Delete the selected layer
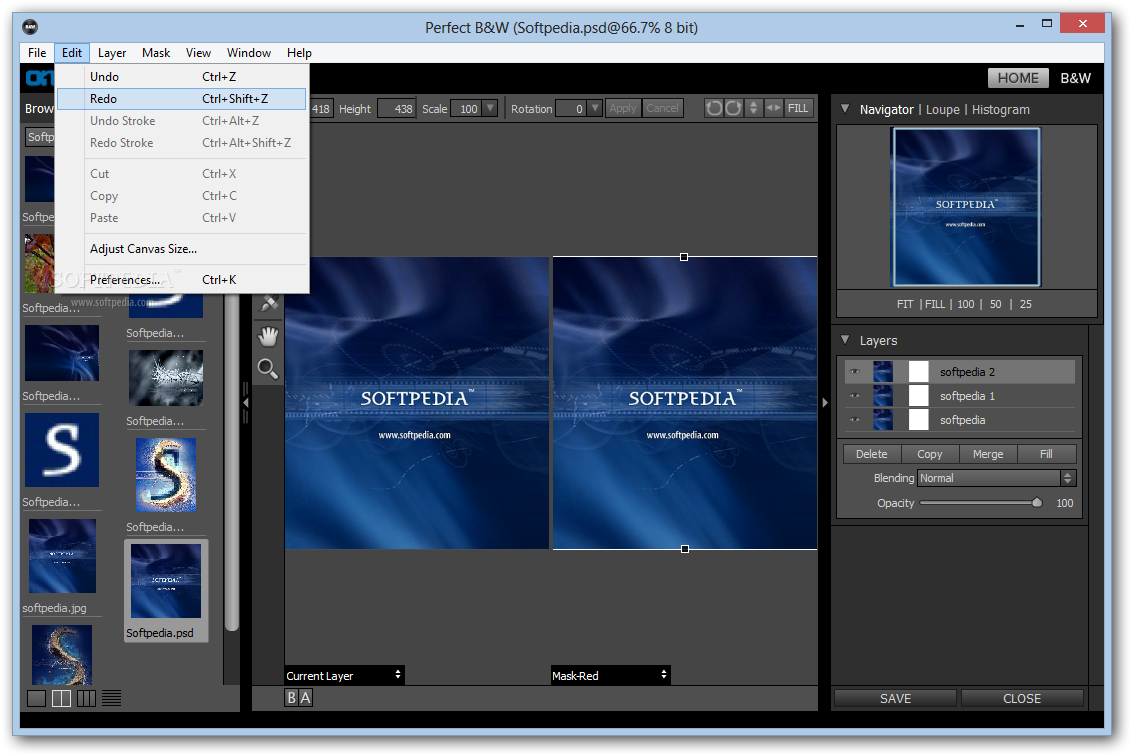Viewport: 1132px width, 756px height. tap(871, 454)
